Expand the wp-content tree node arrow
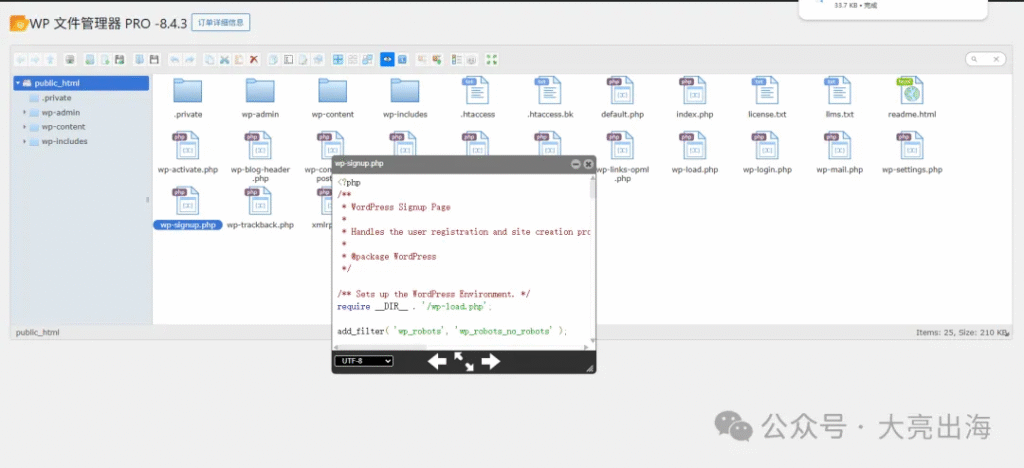1024x468 pixels. point(24,127)
